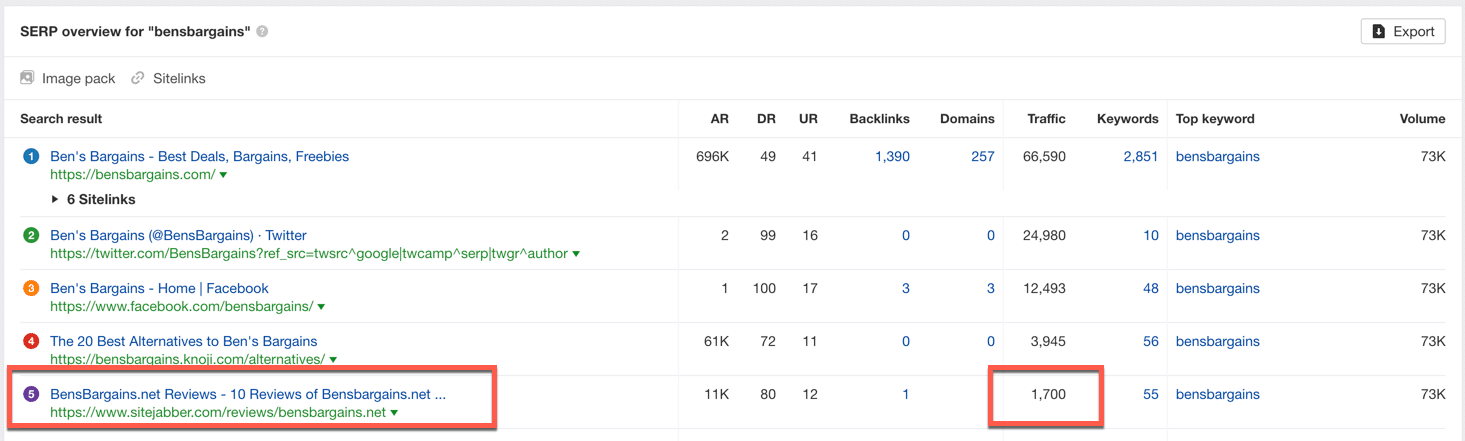Viewport: 1465px width, 441px height.
Task: Expand the 6 Sitelinks row
Action: 55,200
